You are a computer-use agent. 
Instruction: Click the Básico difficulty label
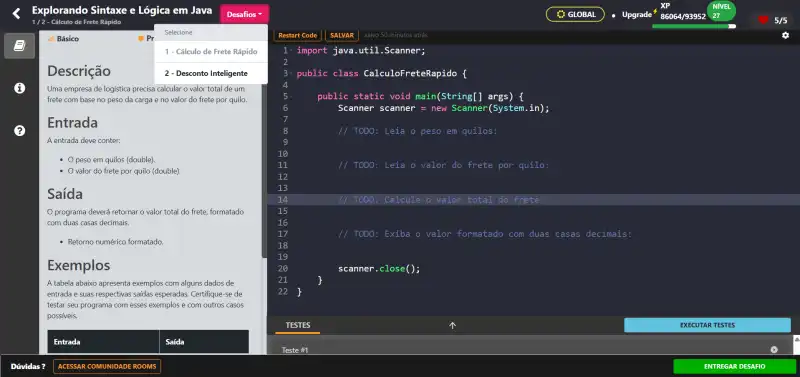tap(63, 39)
